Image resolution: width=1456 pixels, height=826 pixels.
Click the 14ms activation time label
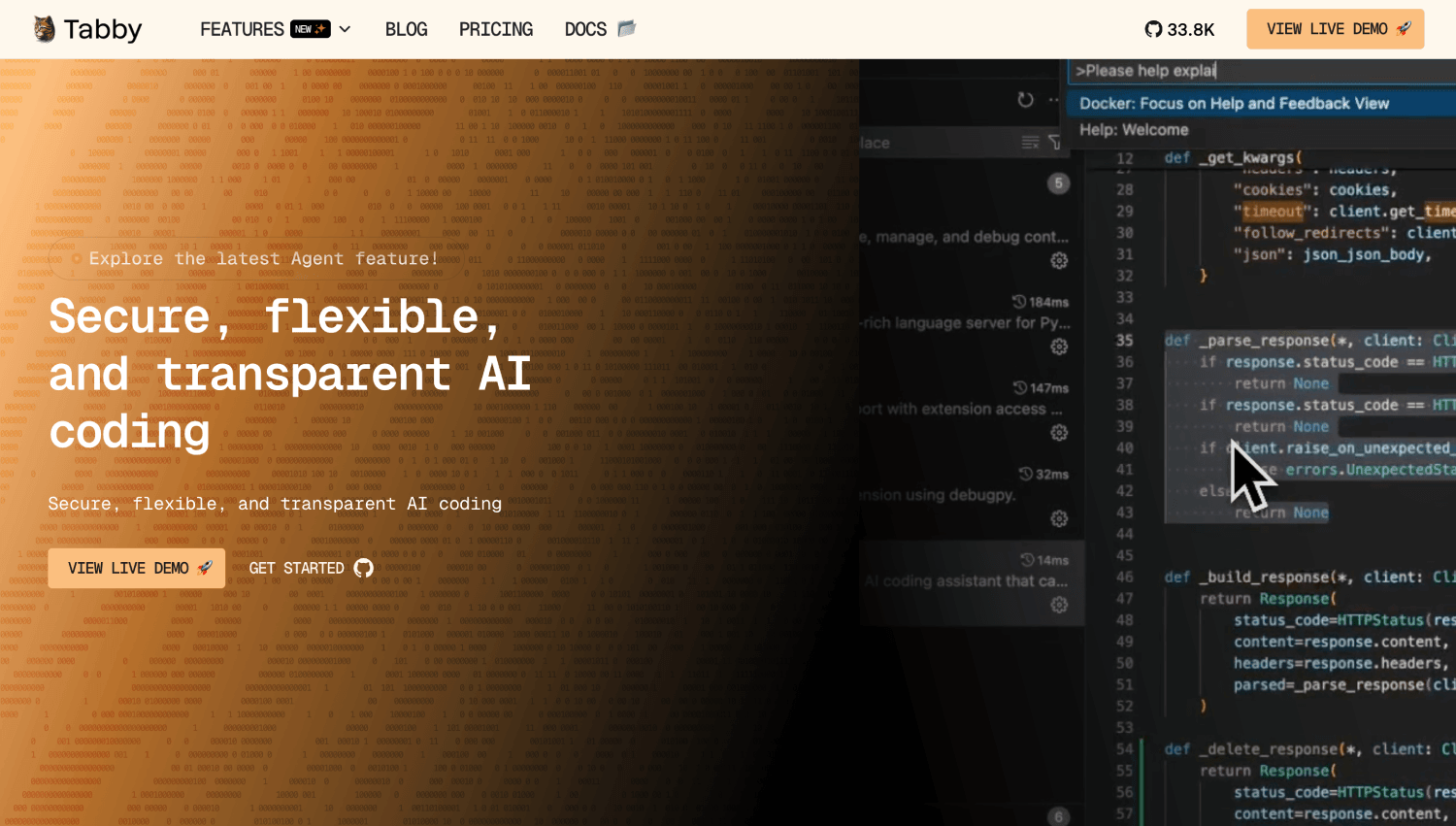[1044, 560]
